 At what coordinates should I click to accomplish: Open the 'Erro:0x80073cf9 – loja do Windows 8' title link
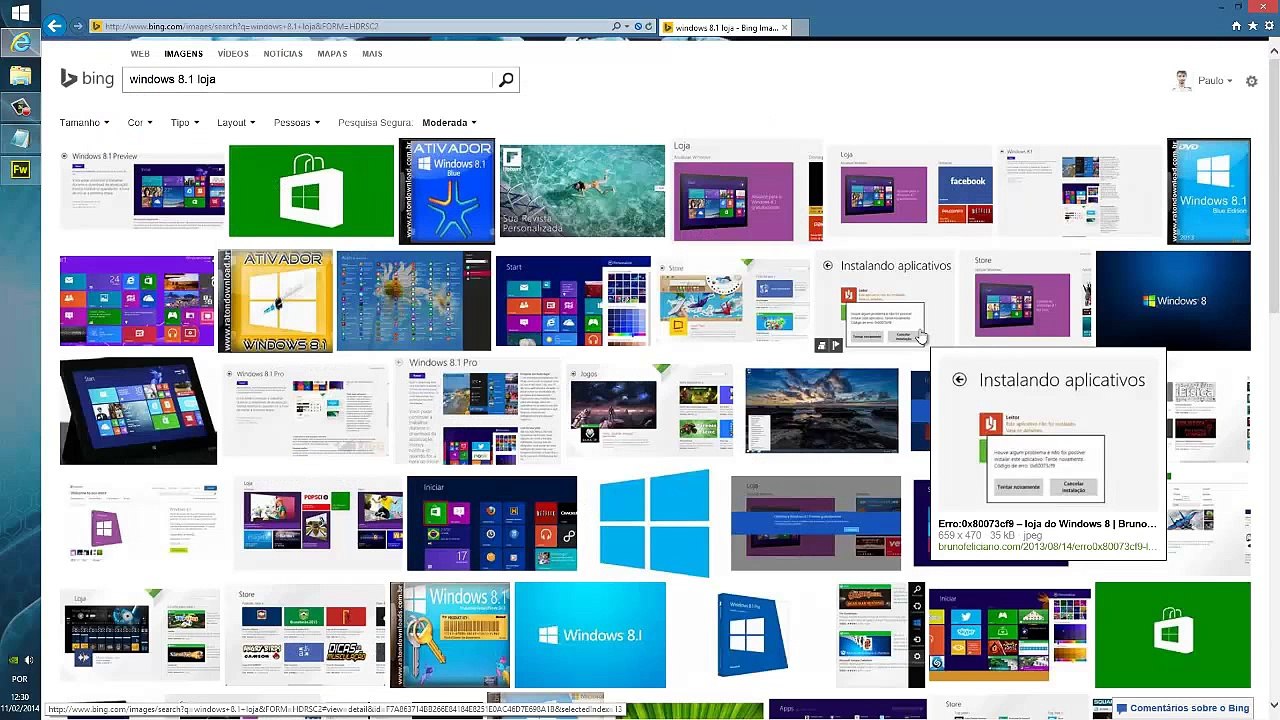(1047, 524)
